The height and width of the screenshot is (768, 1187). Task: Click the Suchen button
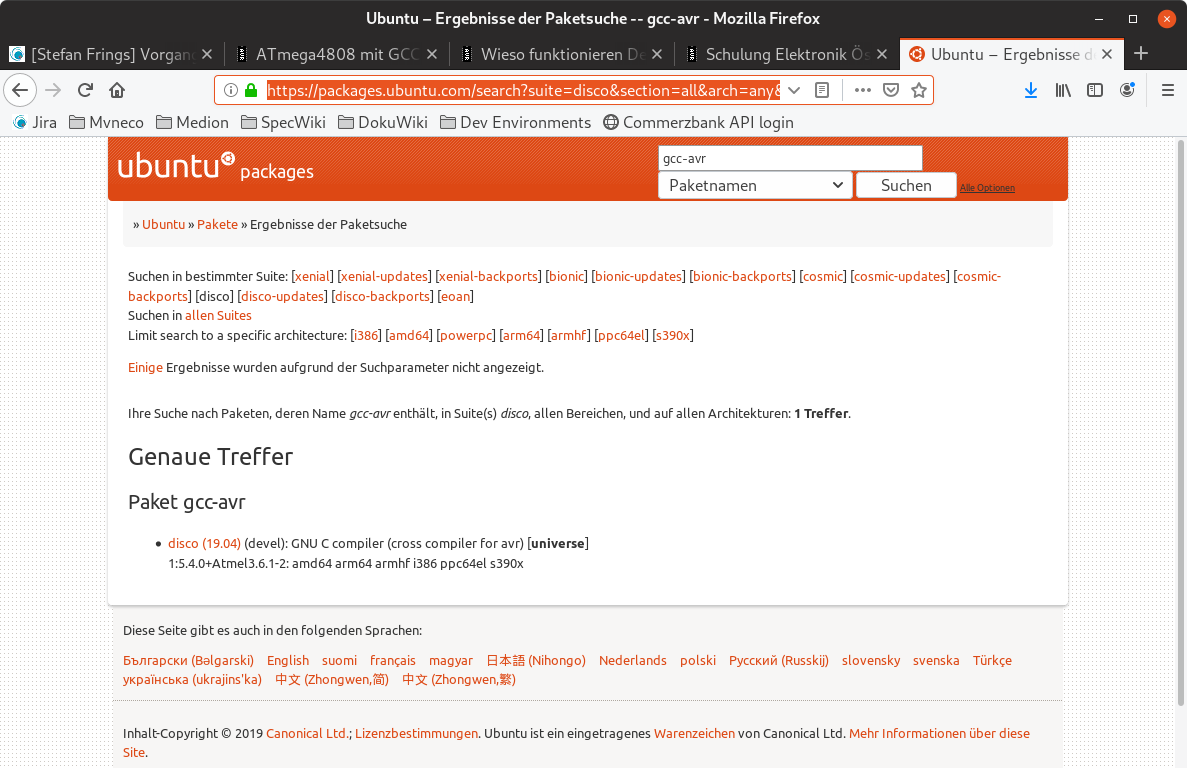[x=906, y=185]
